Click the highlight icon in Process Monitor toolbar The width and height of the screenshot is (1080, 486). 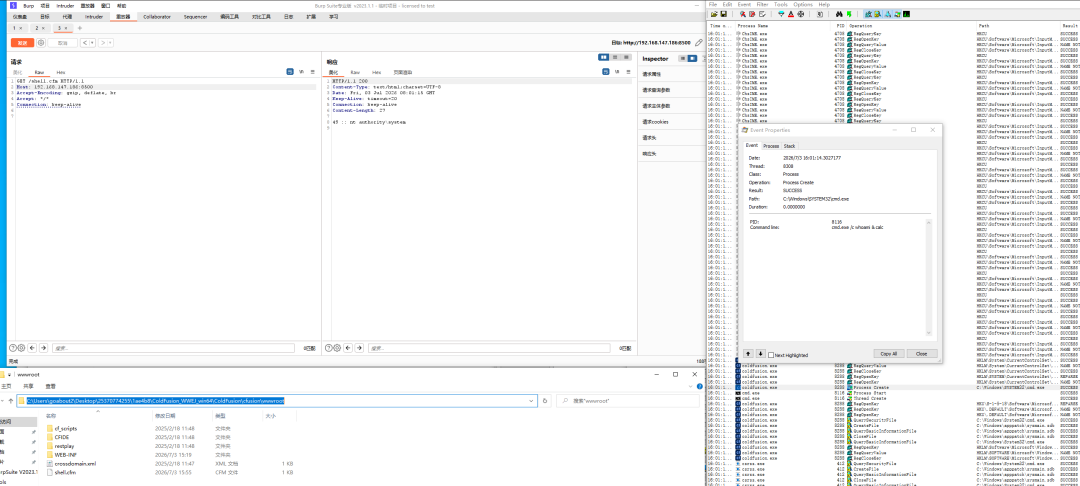click(791, 14)
